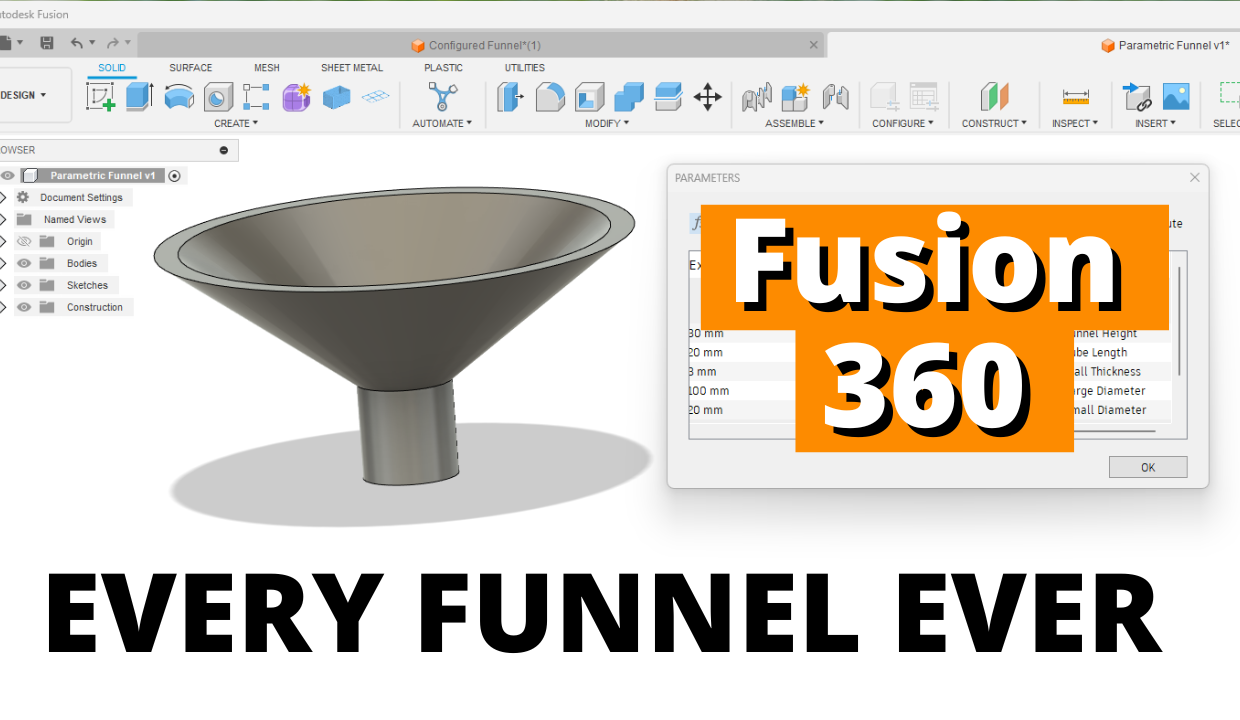Choose the Hole tool icon
This screenshot has width=1240, height=720.
click(x=218, y=97)
